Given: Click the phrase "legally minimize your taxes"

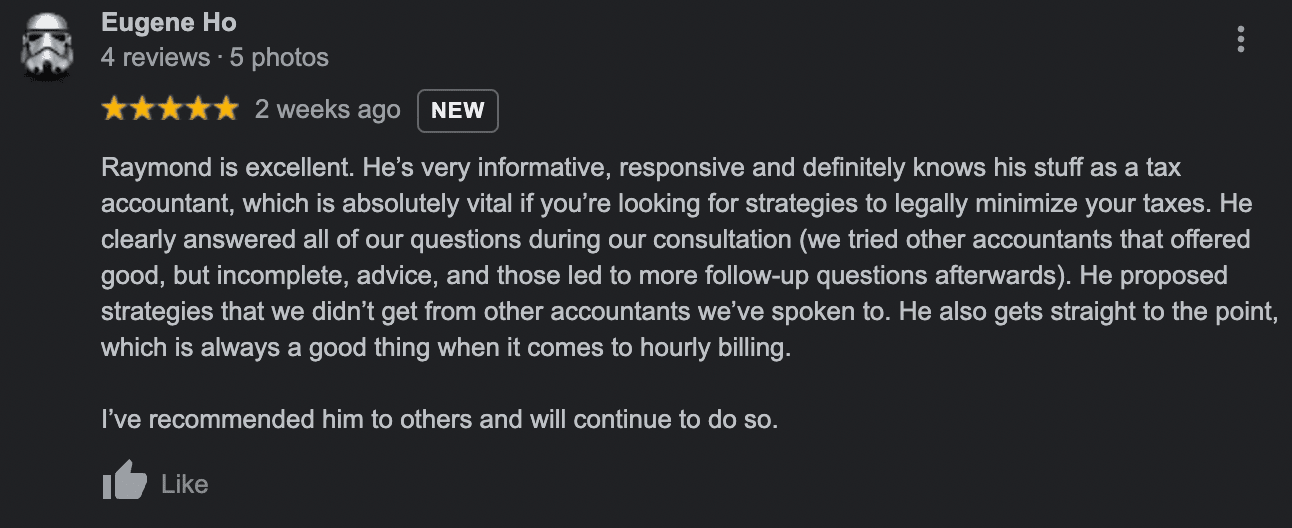Looking at the screenshot, I should tap(1028, 203).
